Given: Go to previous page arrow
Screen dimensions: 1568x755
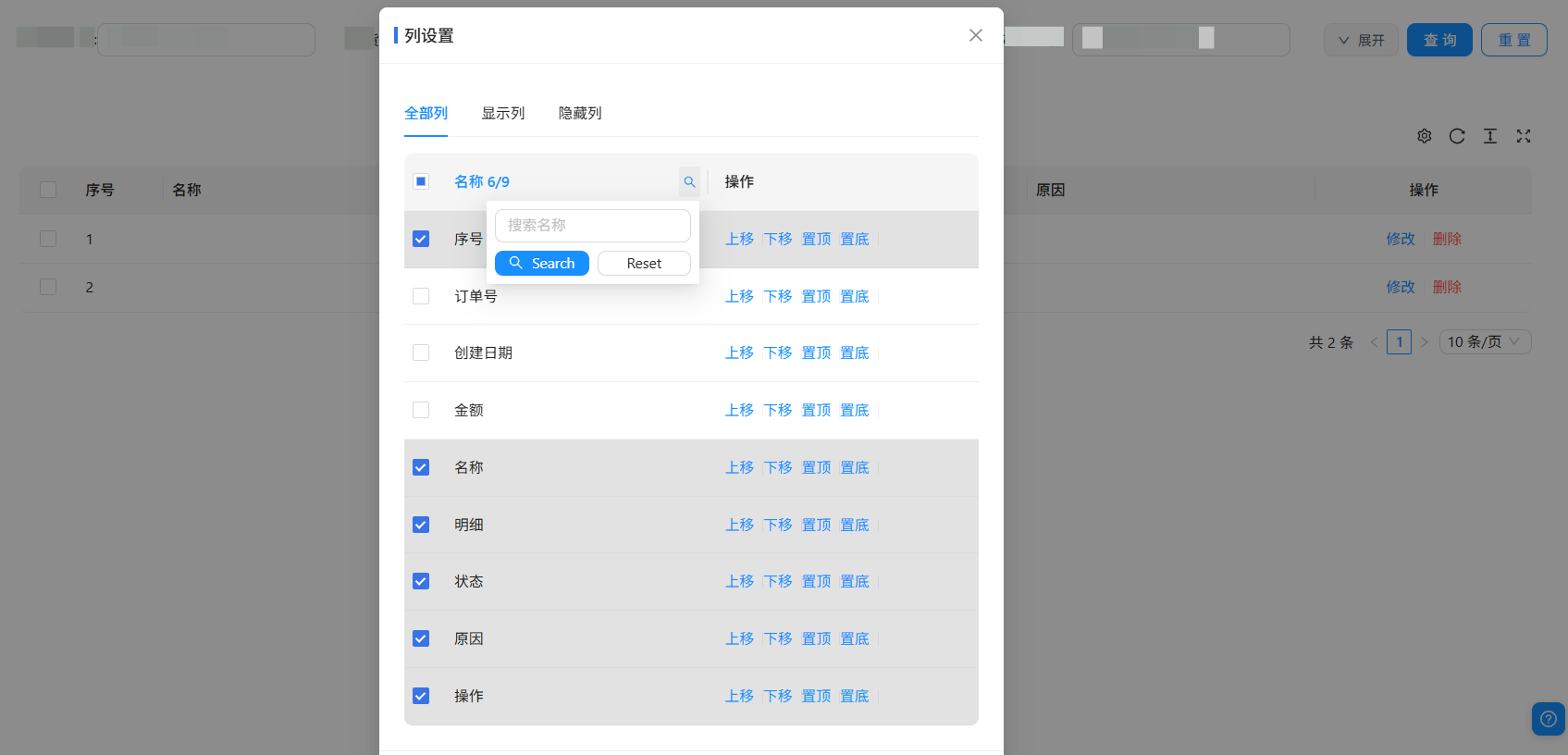Looking at the screenshot, I should [1375, 342].
